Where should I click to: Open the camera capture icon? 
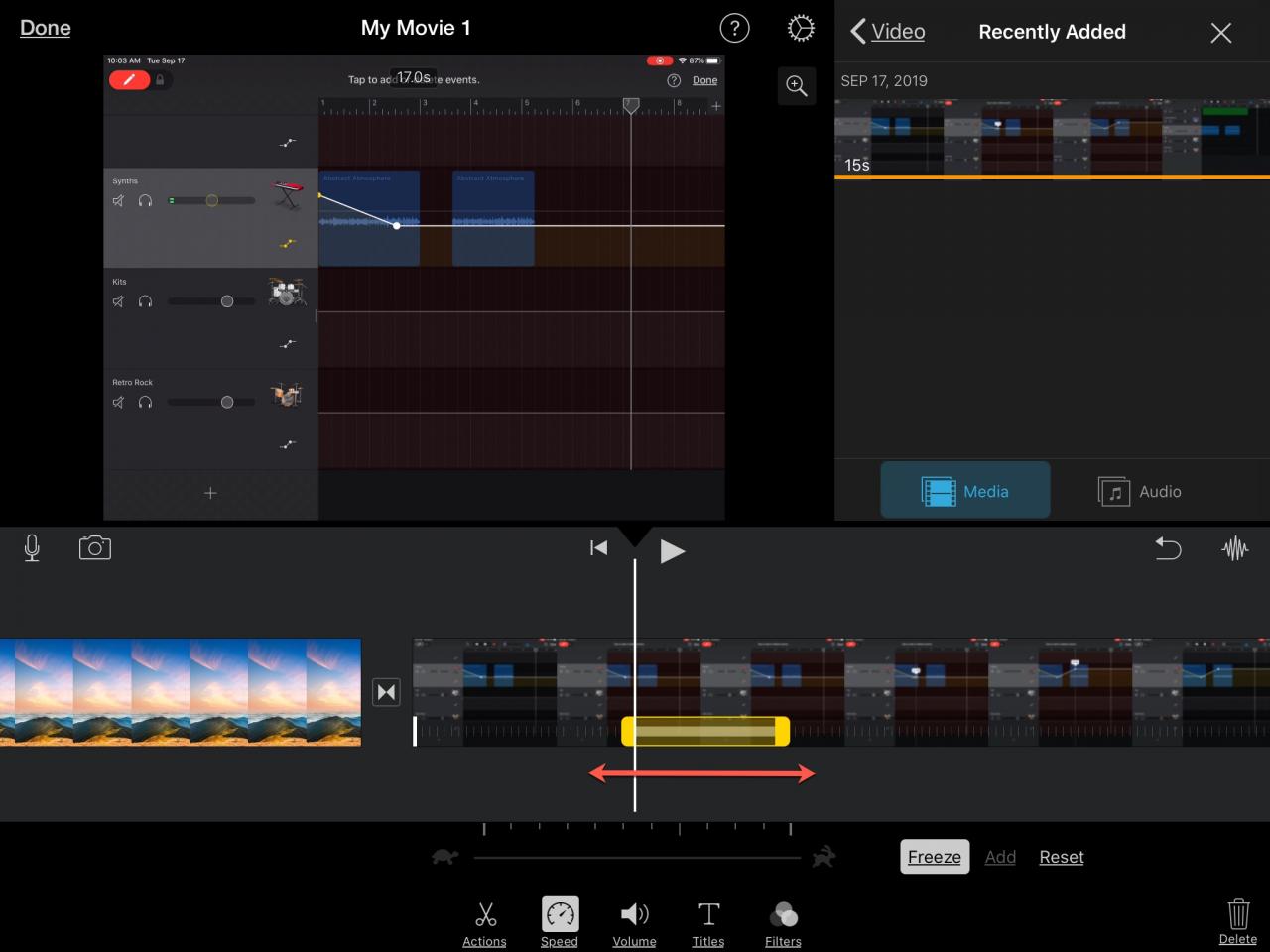95,547
